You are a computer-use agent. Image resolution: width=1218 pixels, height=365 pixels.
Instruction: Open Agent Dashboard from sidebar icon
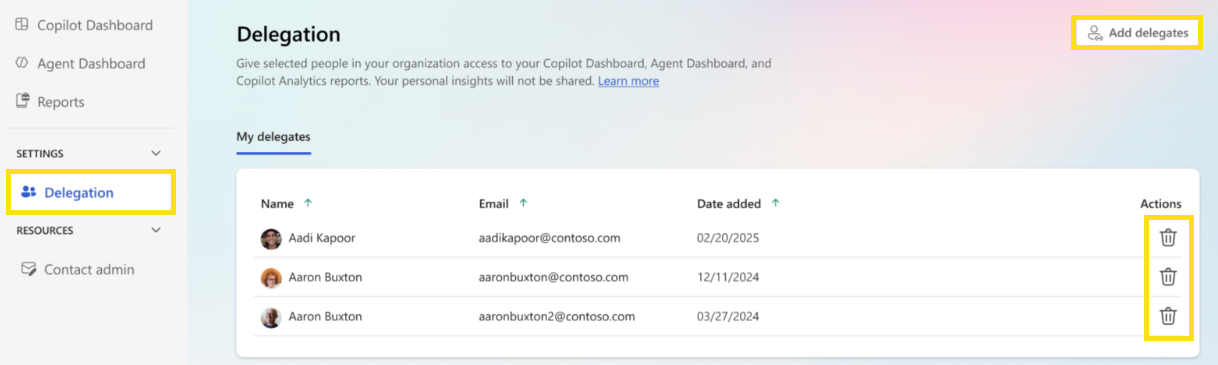[22, 63]
